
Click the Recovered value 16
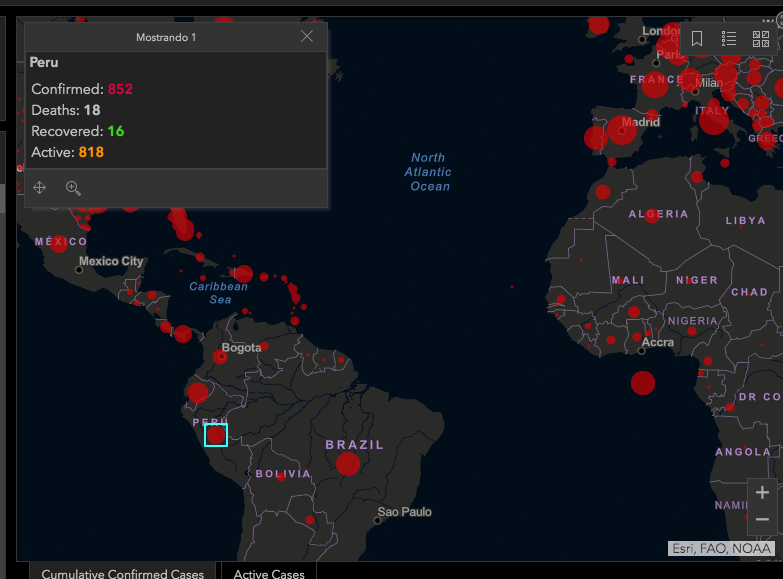(x=116, y=131)
